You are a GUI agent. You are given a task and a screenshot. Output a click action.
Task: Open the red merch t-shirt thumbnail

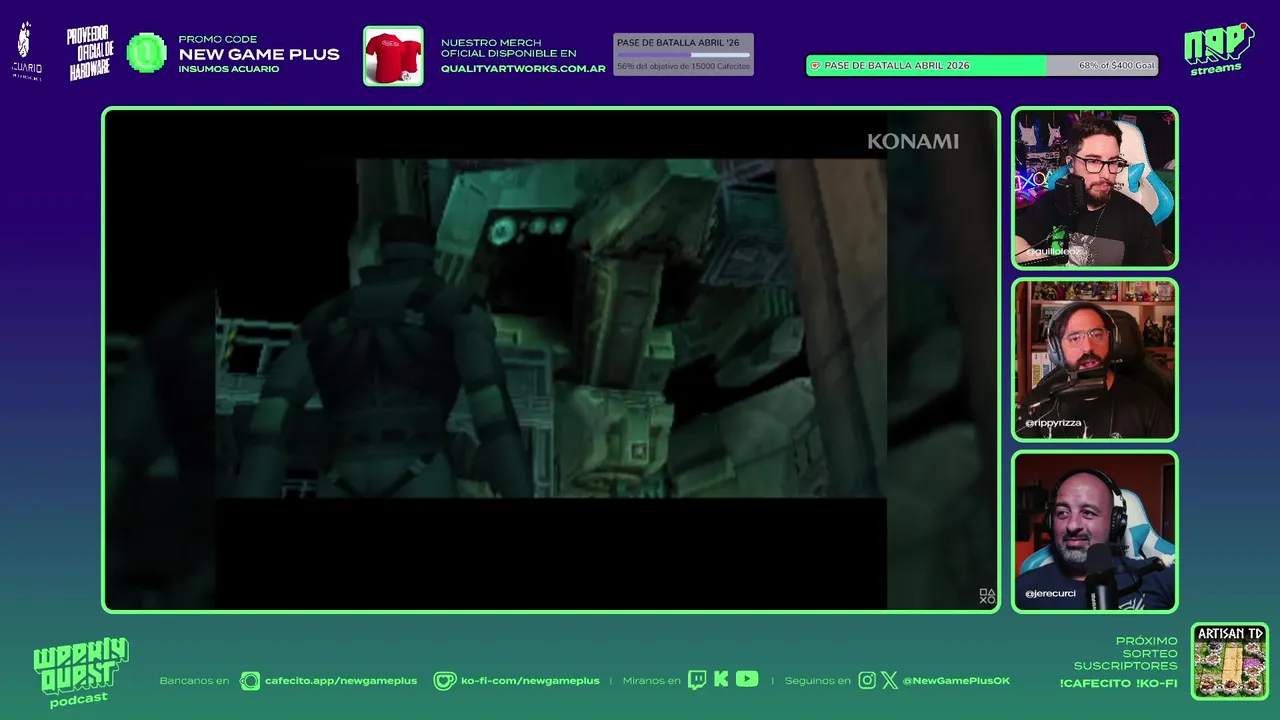tap(393, 56)
